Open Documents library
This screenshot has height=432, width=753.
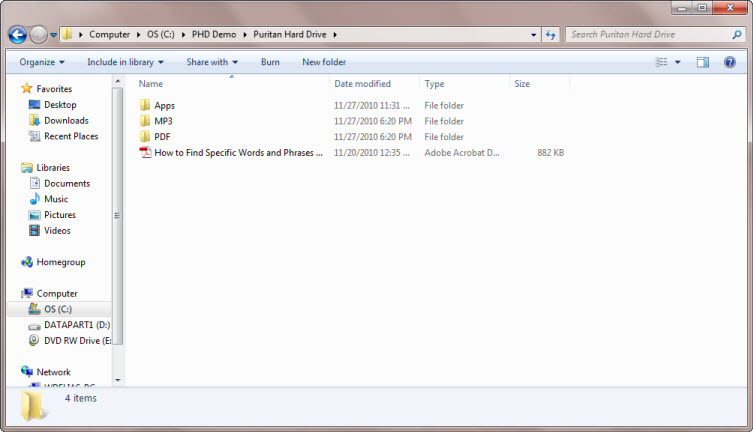pyautogui.click(x=67, y=183)
